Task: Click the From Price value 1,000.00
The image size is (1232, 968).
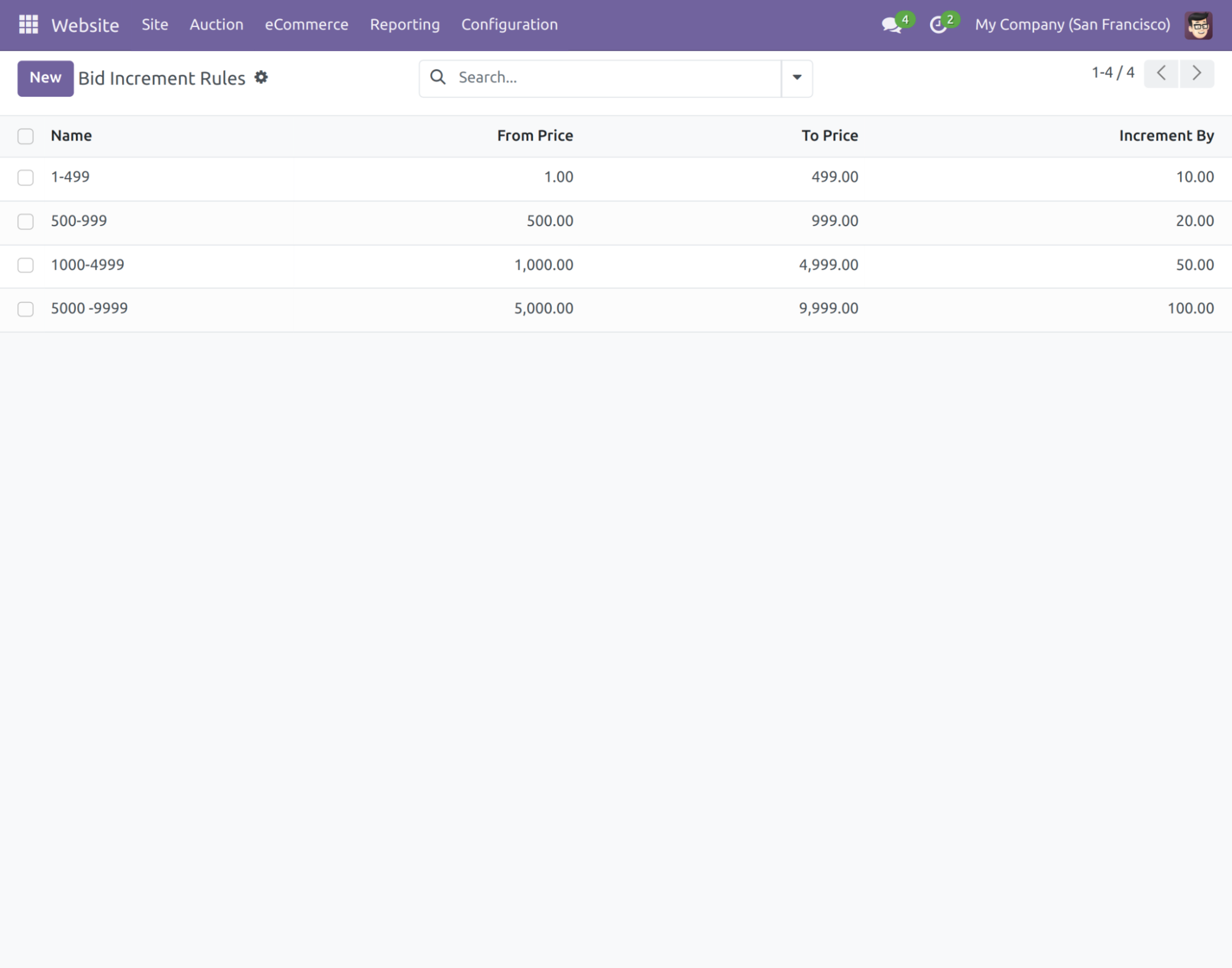Action: pos(544,264)
